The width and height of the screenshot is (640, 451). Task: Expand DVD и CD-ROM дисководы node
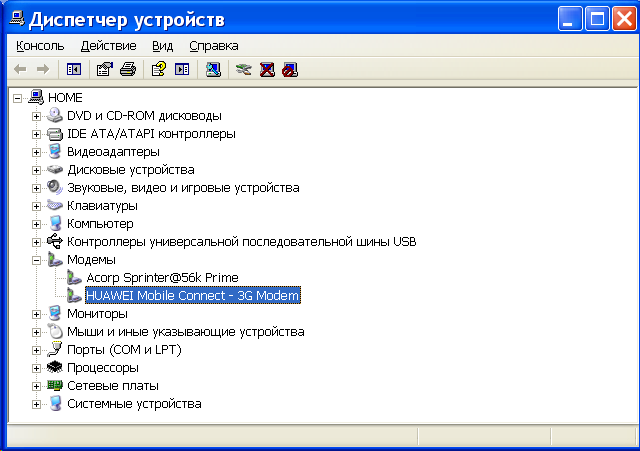click(x=37, y=116)
